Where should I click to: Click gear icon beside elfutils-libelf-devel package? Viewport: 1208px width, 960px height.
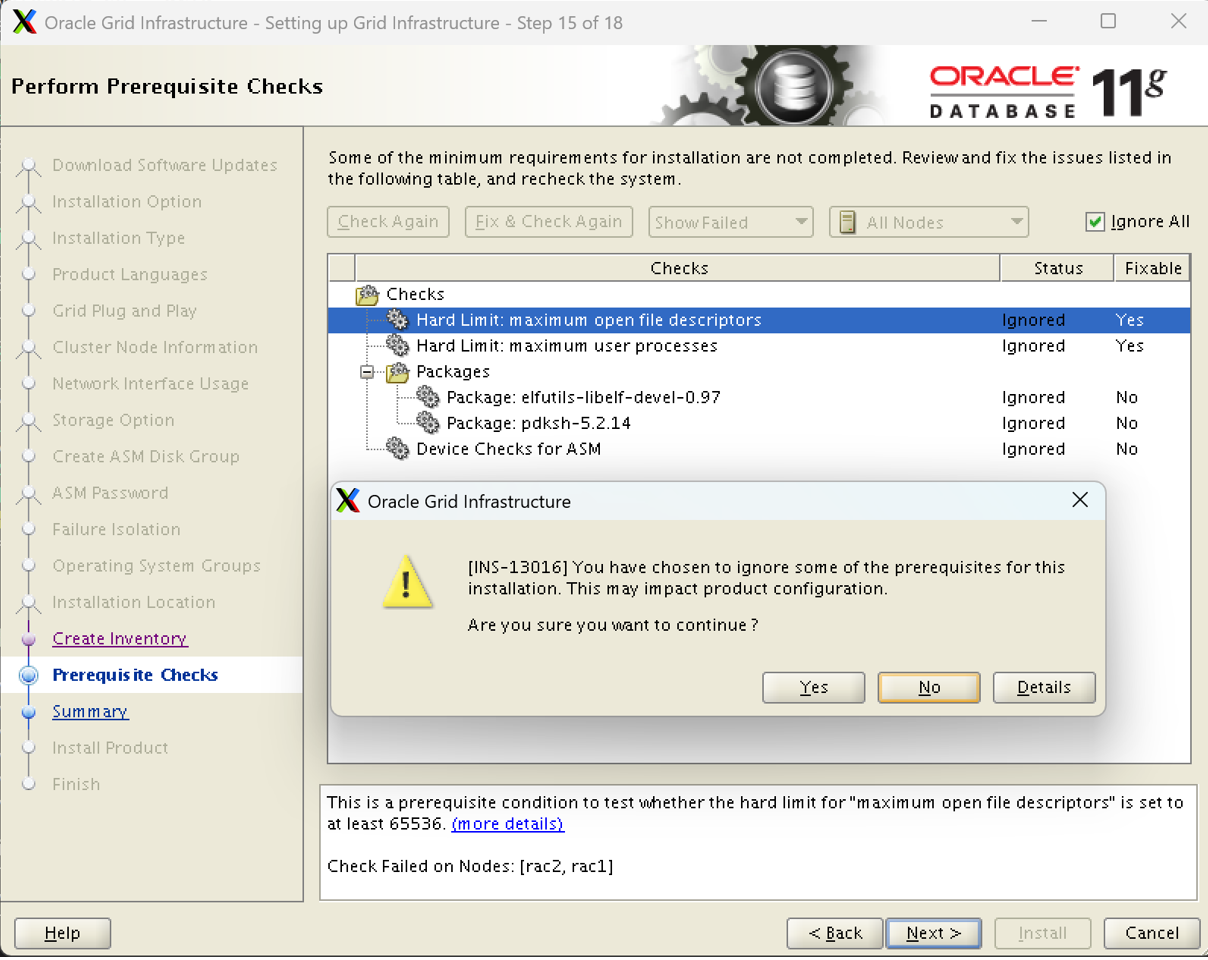pyautogui.click(x=428, y=398)
